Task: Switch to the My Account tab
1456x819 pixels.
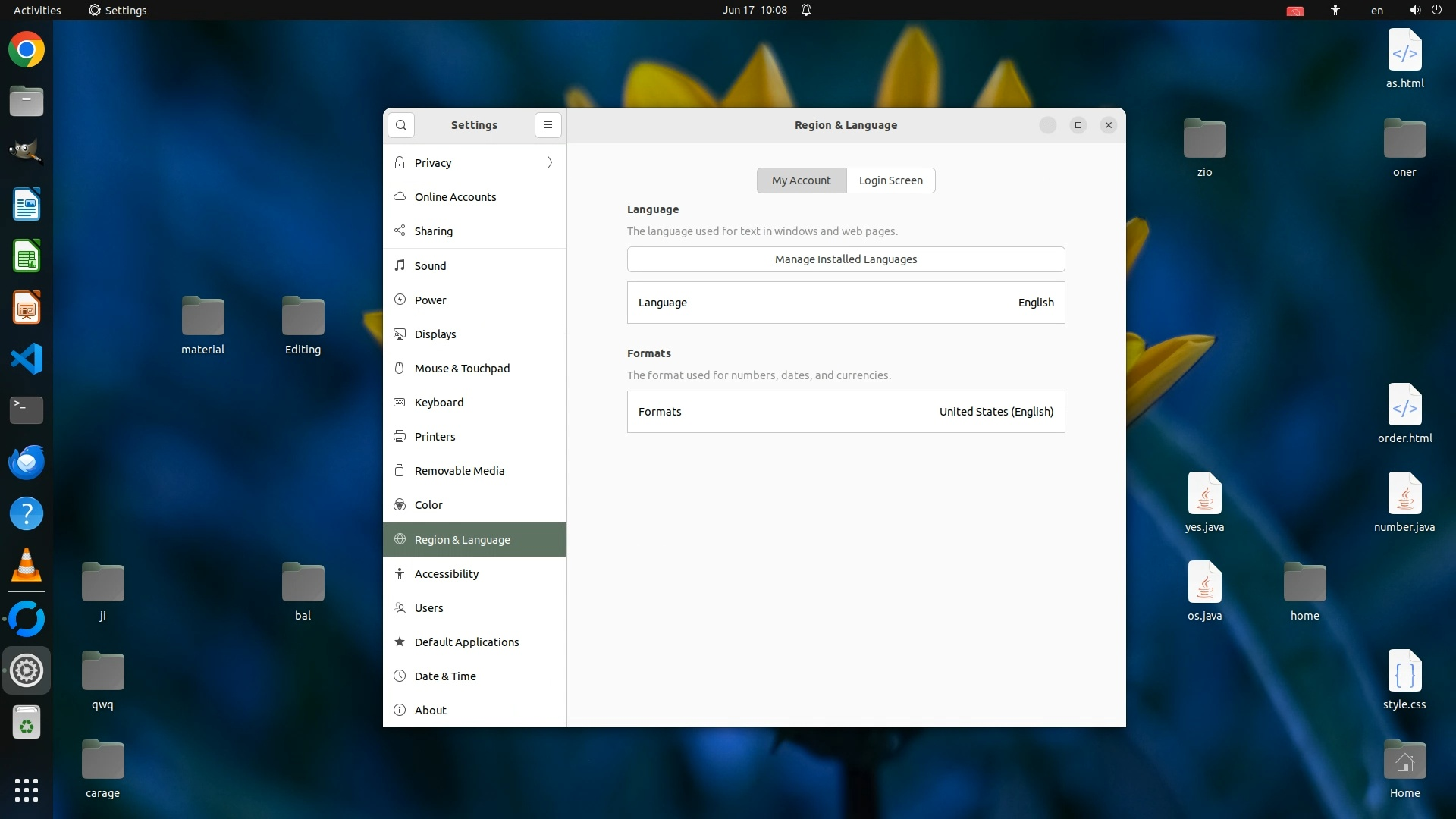Action: click(801, 180)
